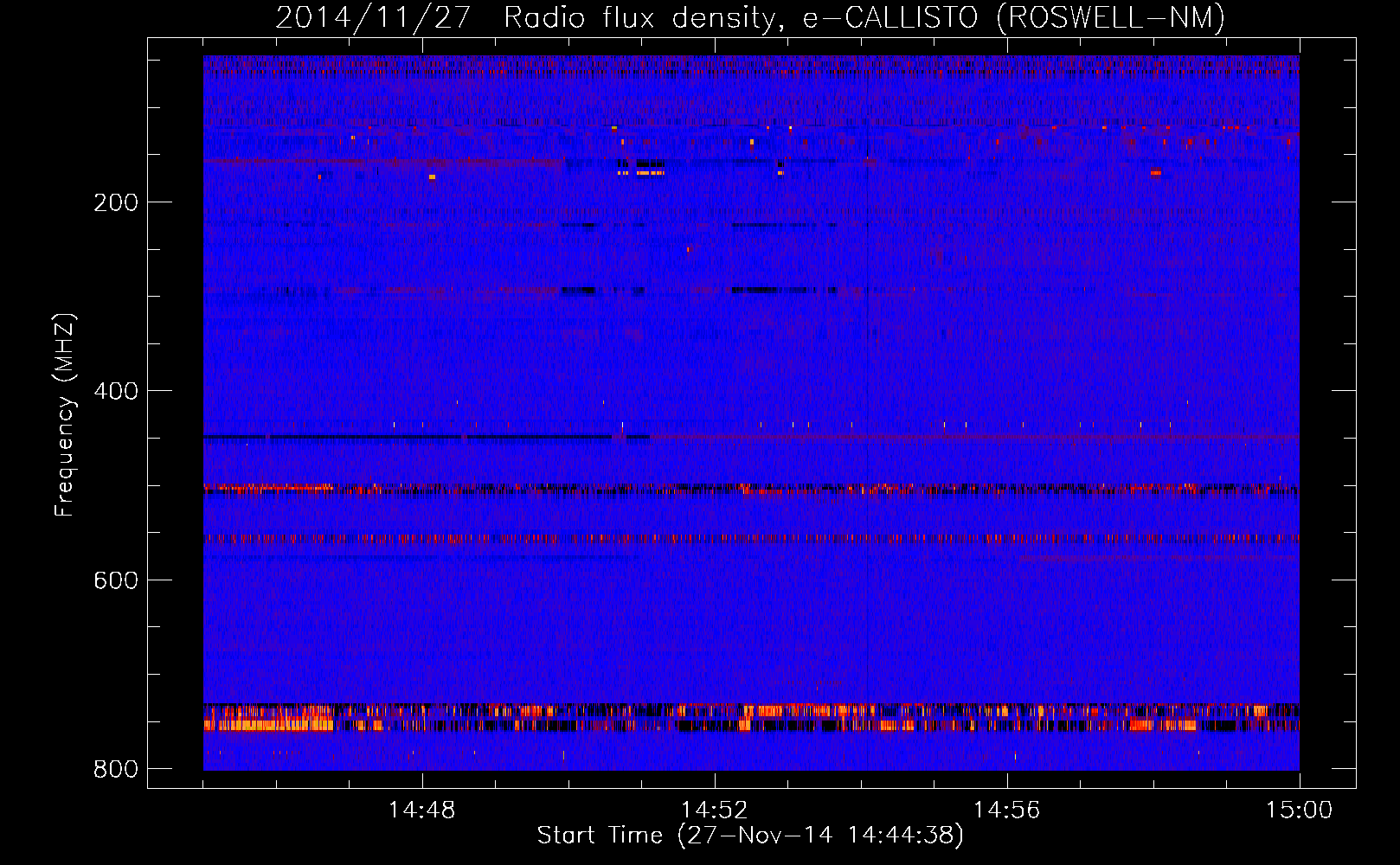Click the 14:56 time tick label
The image size is (1400, 865).
pos(1007,811)
